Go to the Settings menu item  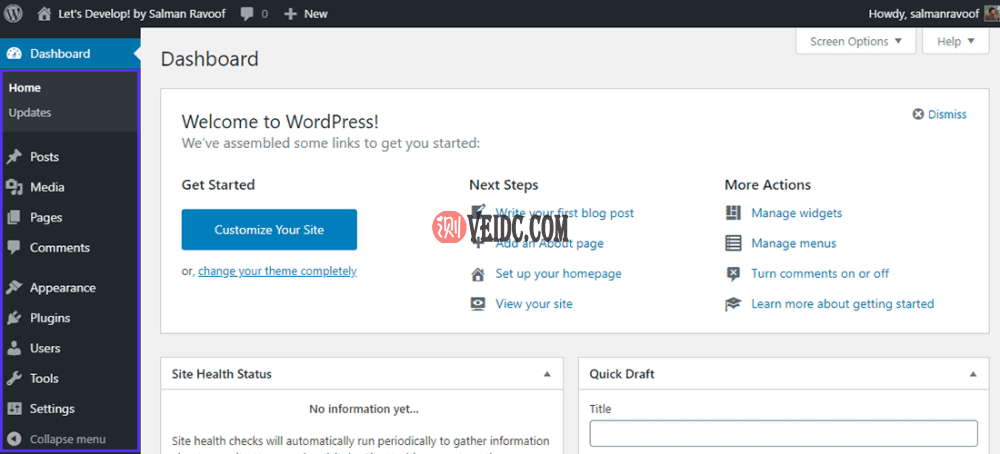point(52,409)
